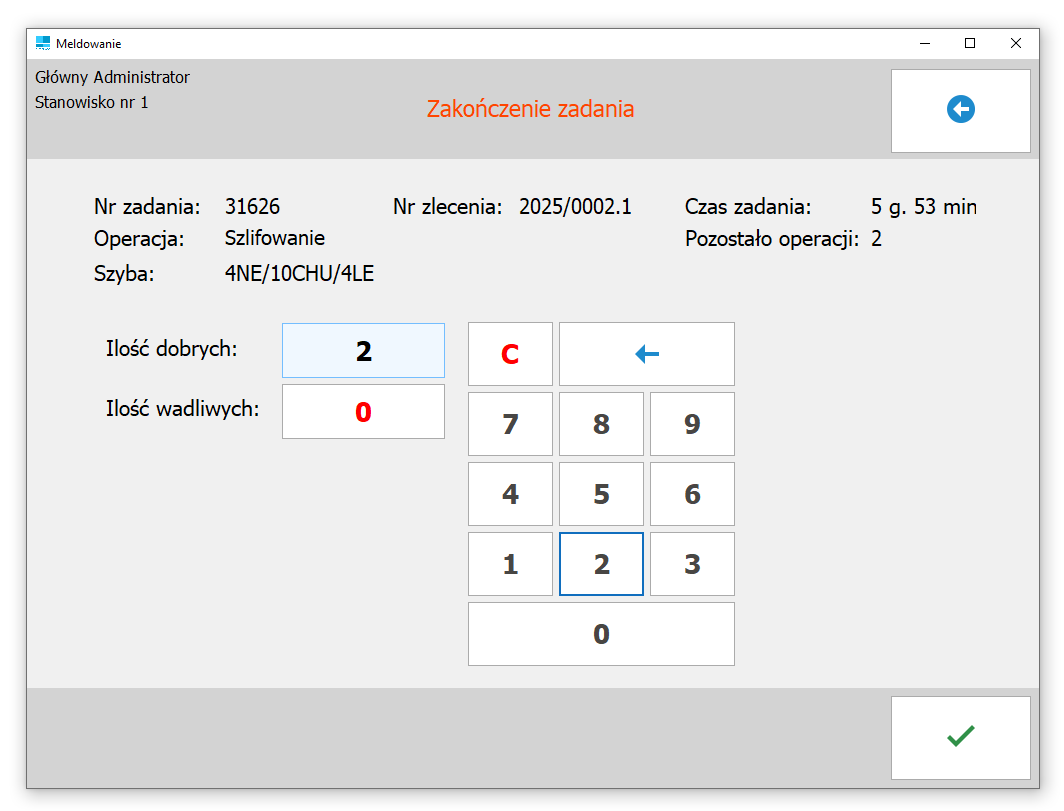This screenshot has height=811, width=1064.
Task: Tap the highlighted 2 key
Action: (601, 564)
